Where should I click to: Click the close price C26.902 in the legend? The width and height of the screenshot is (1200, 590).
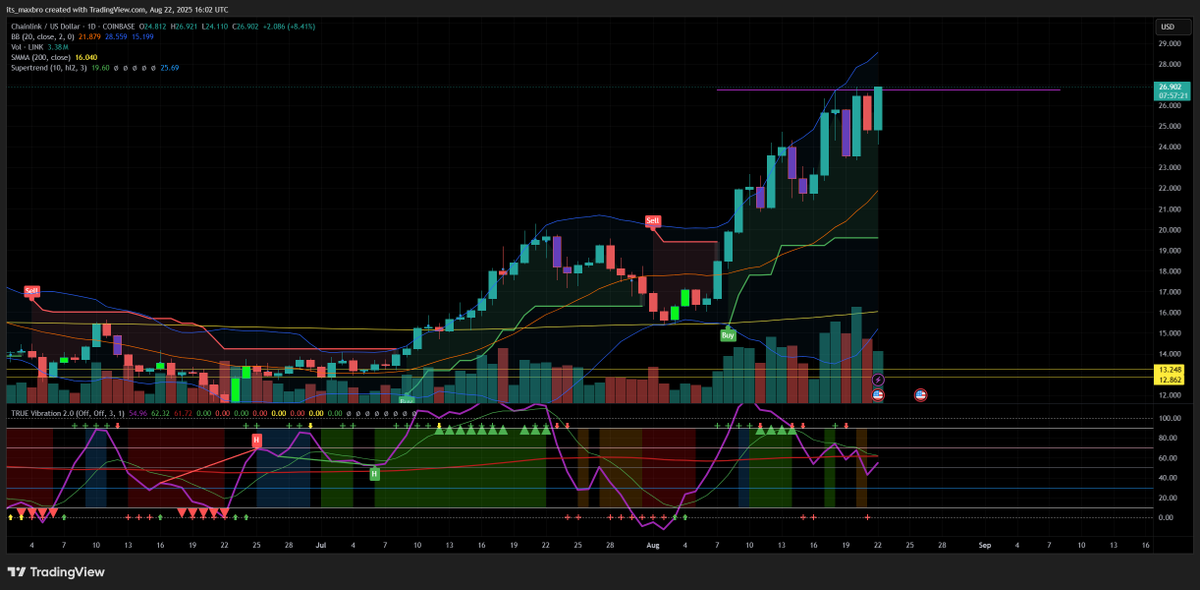245,26
